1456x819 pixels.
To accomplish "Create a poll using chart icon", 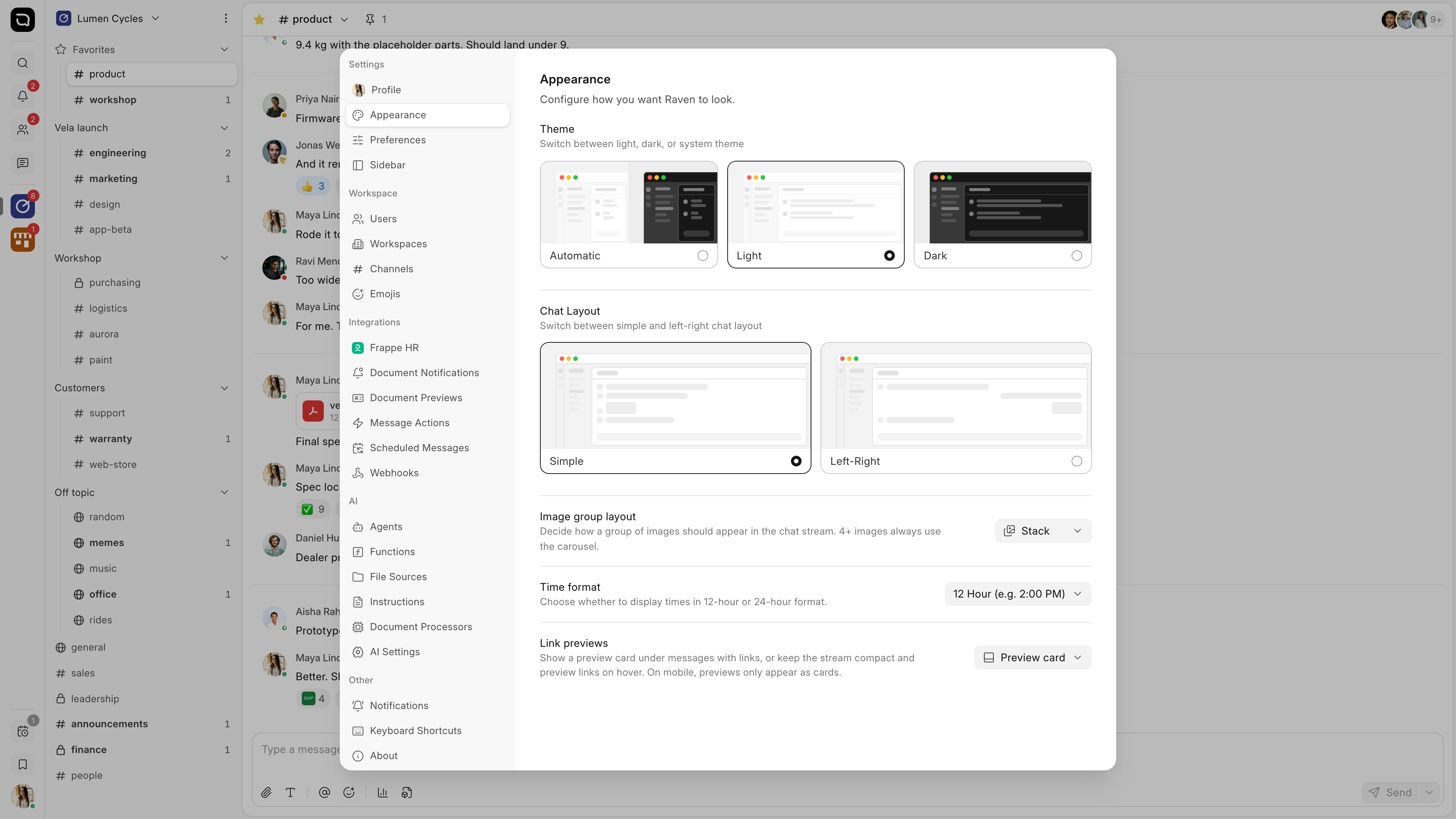I will [383, 792].
